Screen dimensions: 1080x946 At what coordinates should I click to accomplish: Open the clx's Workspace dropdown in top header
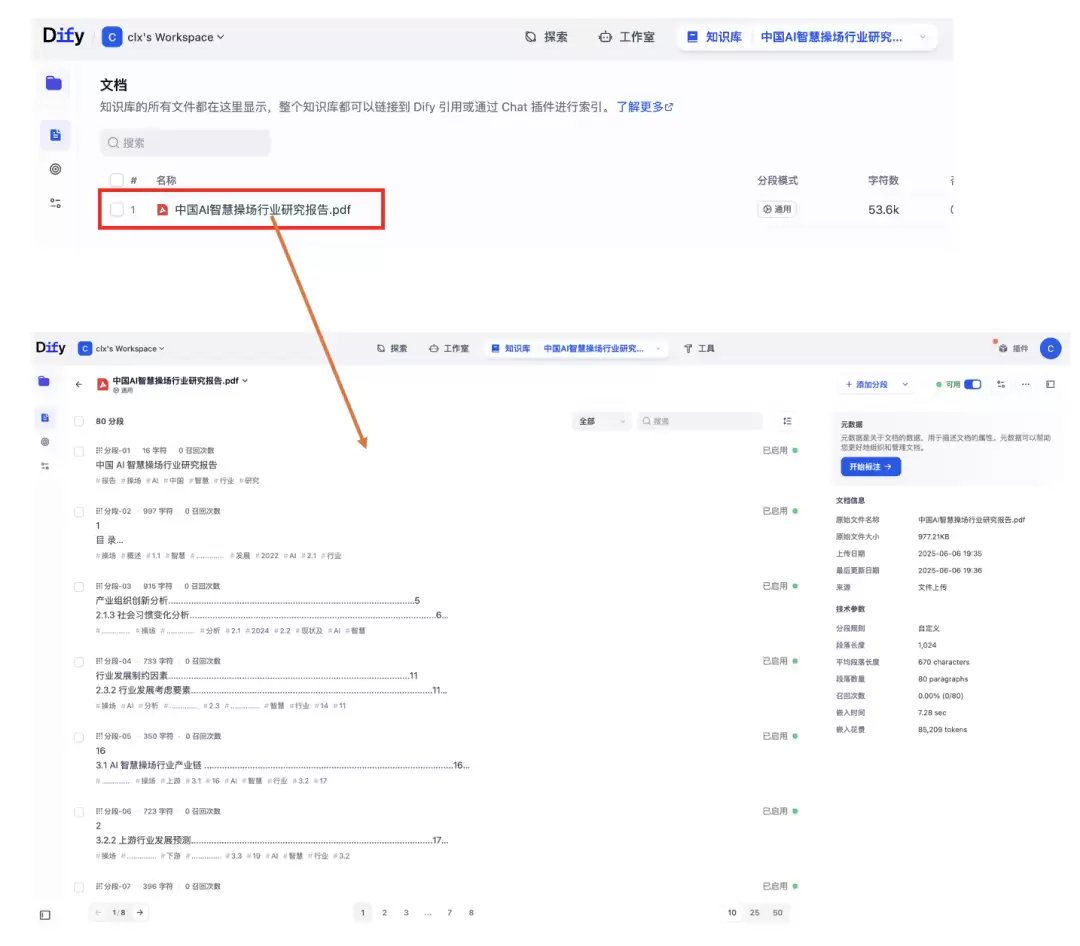click(x=163, y=37)
